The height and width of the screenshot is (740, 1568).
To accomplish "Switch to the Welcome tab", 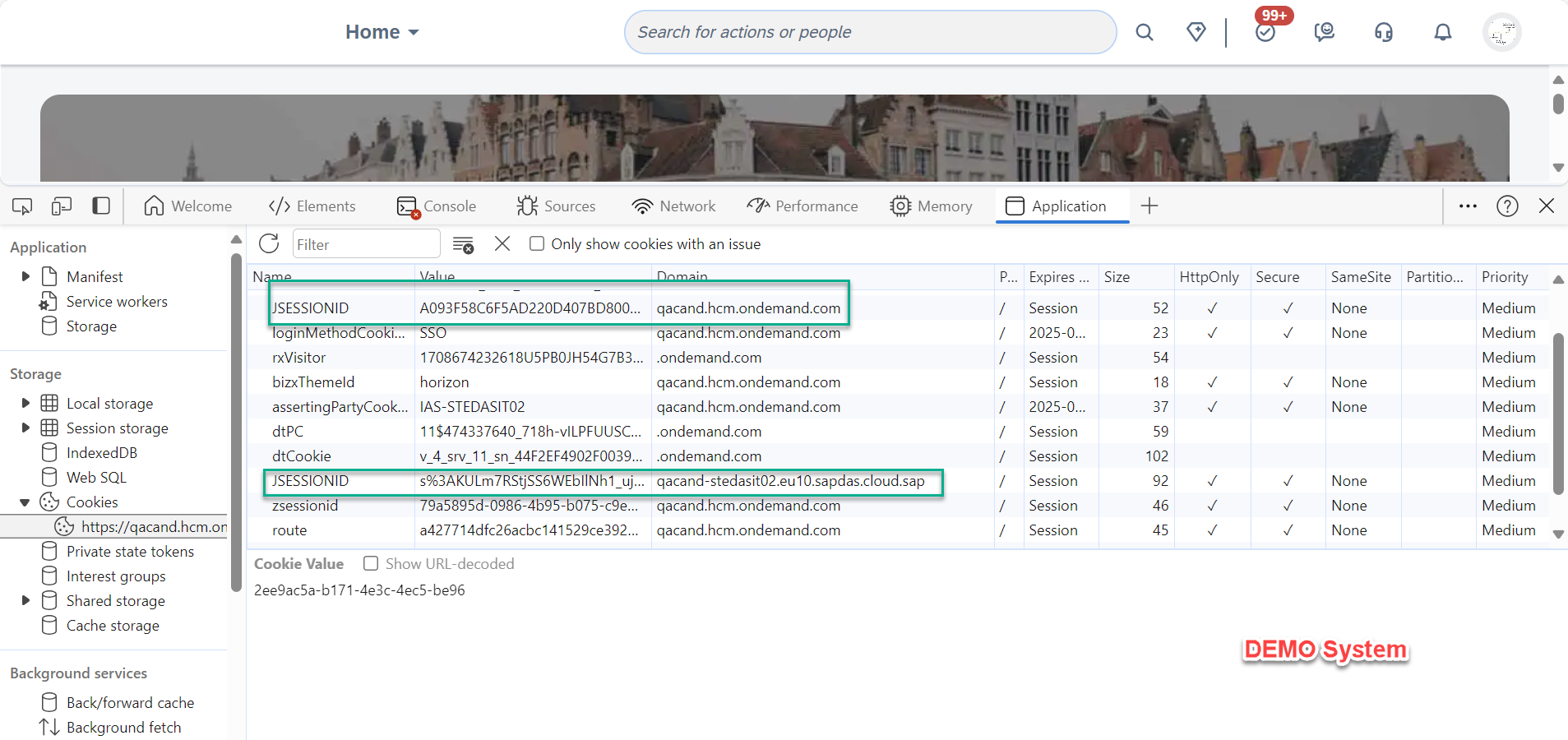I will [x=187, y=206].
